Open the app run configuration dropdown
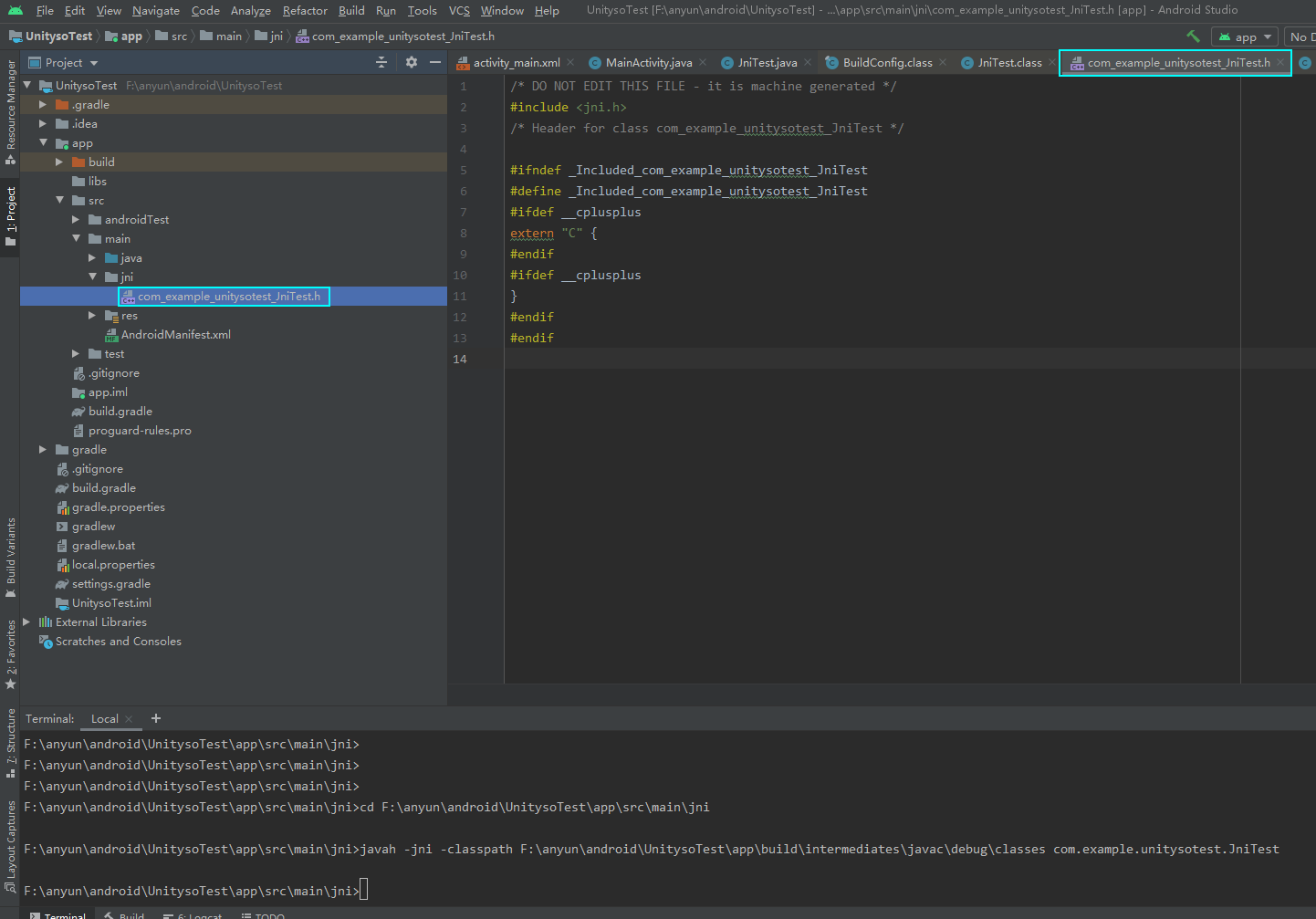This screenshot has height=919, width=1316. click(x=1245, y=37)
